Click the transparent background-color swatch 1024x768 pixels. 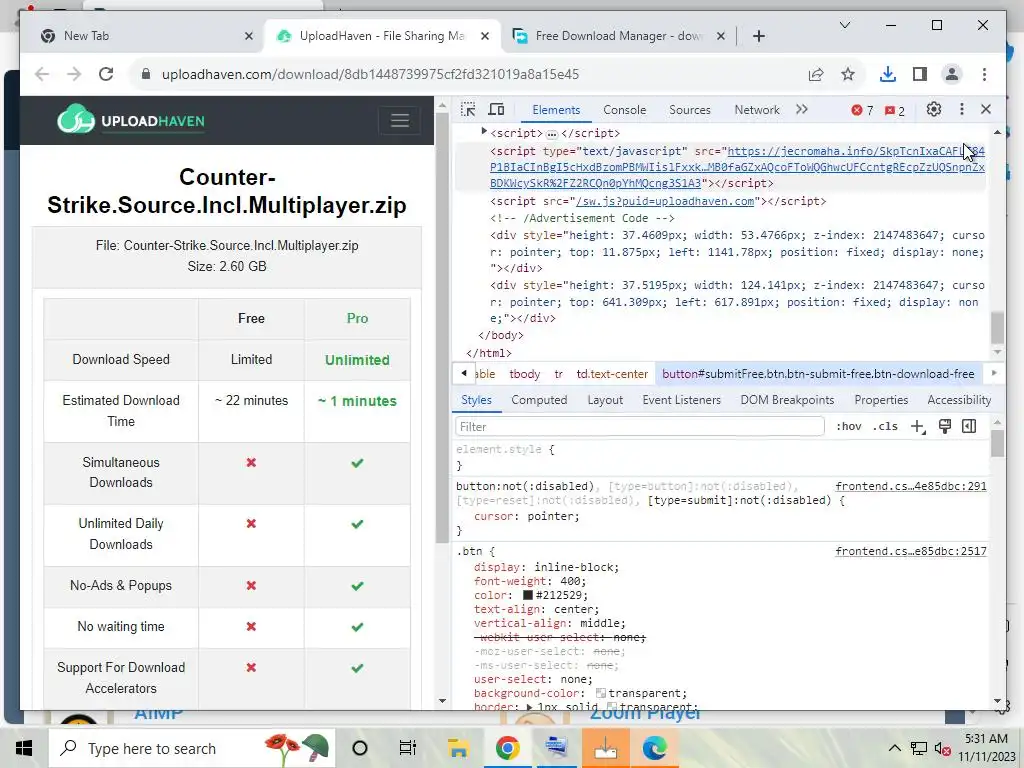click(601, 693)
